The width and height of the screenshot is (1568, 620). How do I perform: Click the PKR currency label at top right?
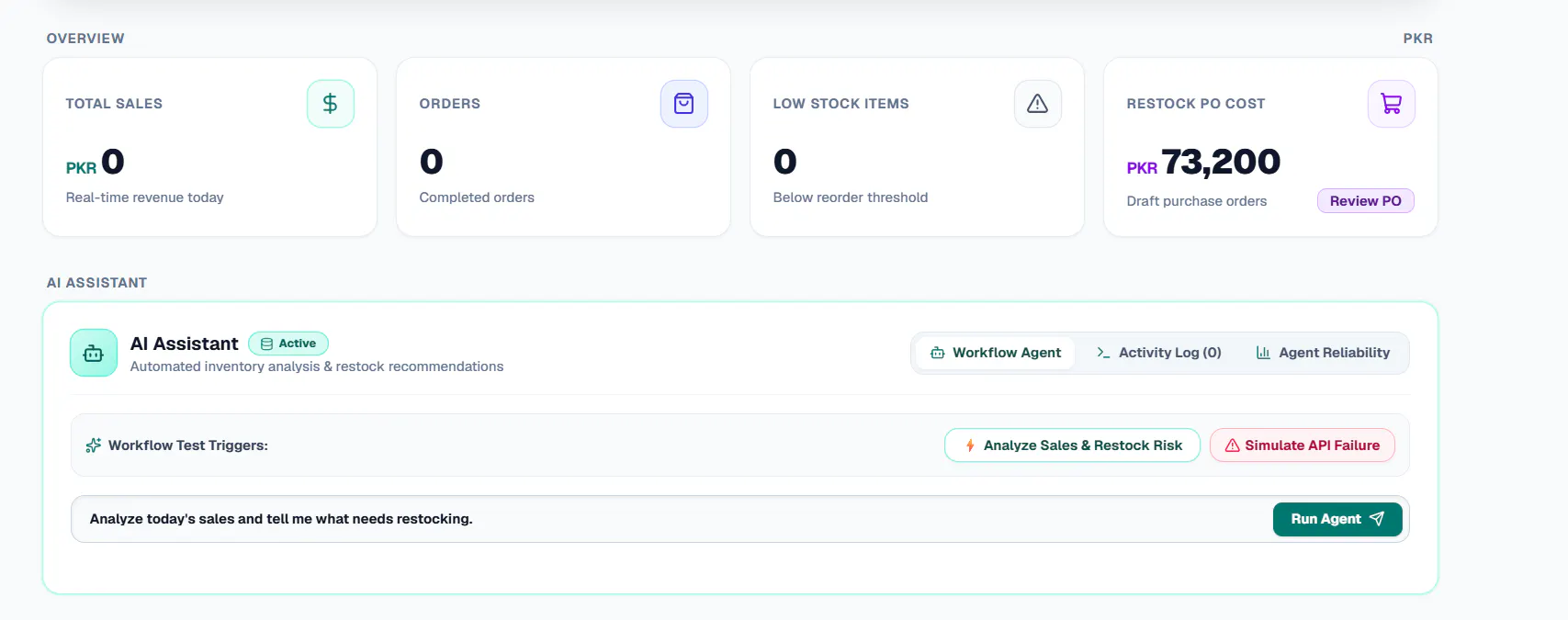[1418, 39]
